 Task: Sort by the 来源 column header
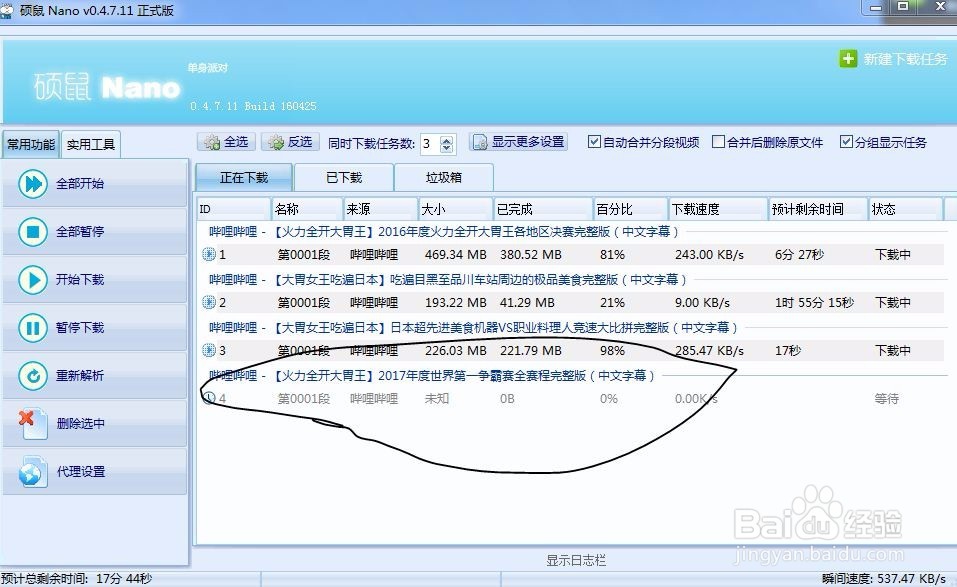pos(380,209)
